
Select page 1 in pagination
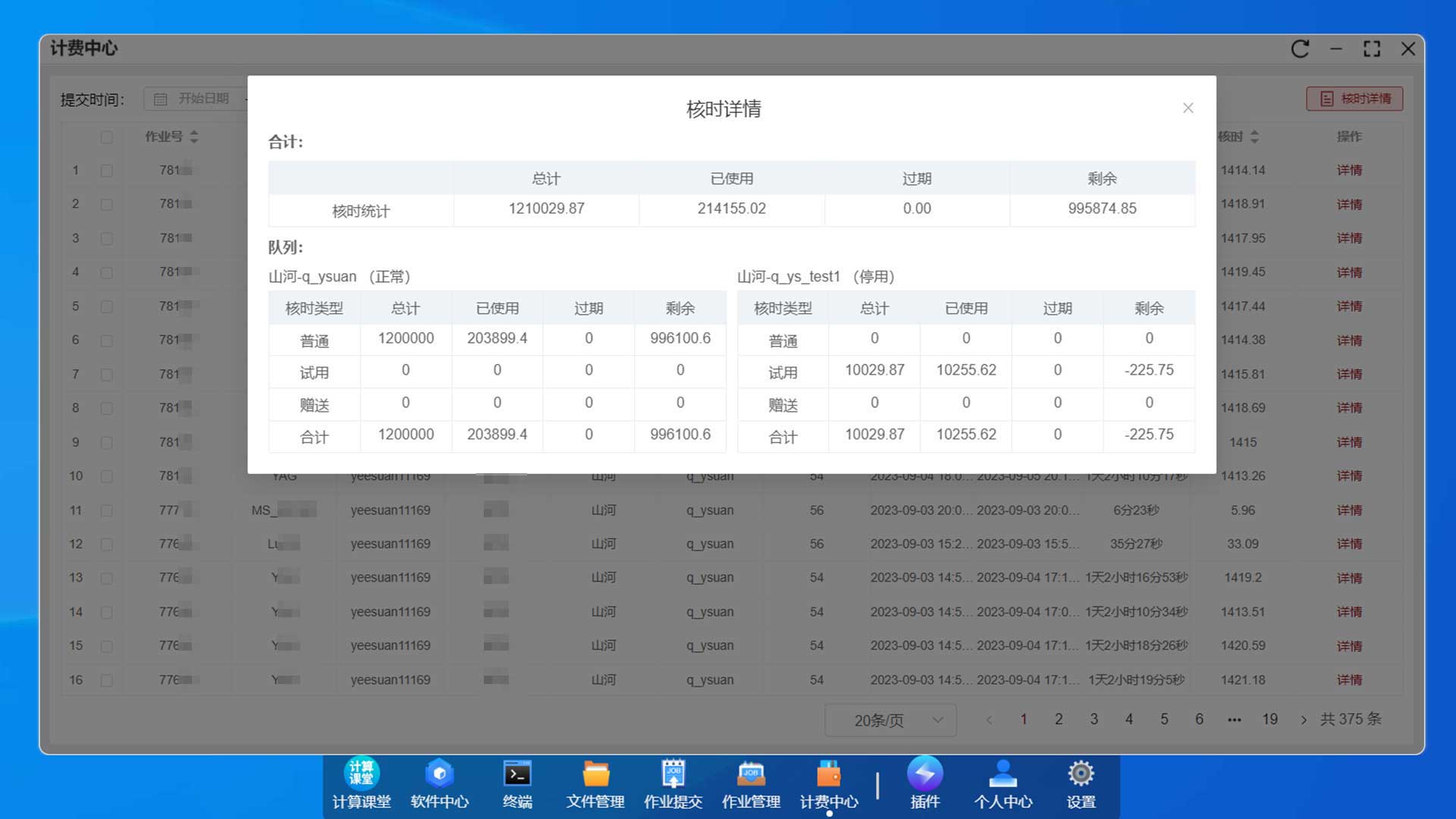click(1024, 719)
